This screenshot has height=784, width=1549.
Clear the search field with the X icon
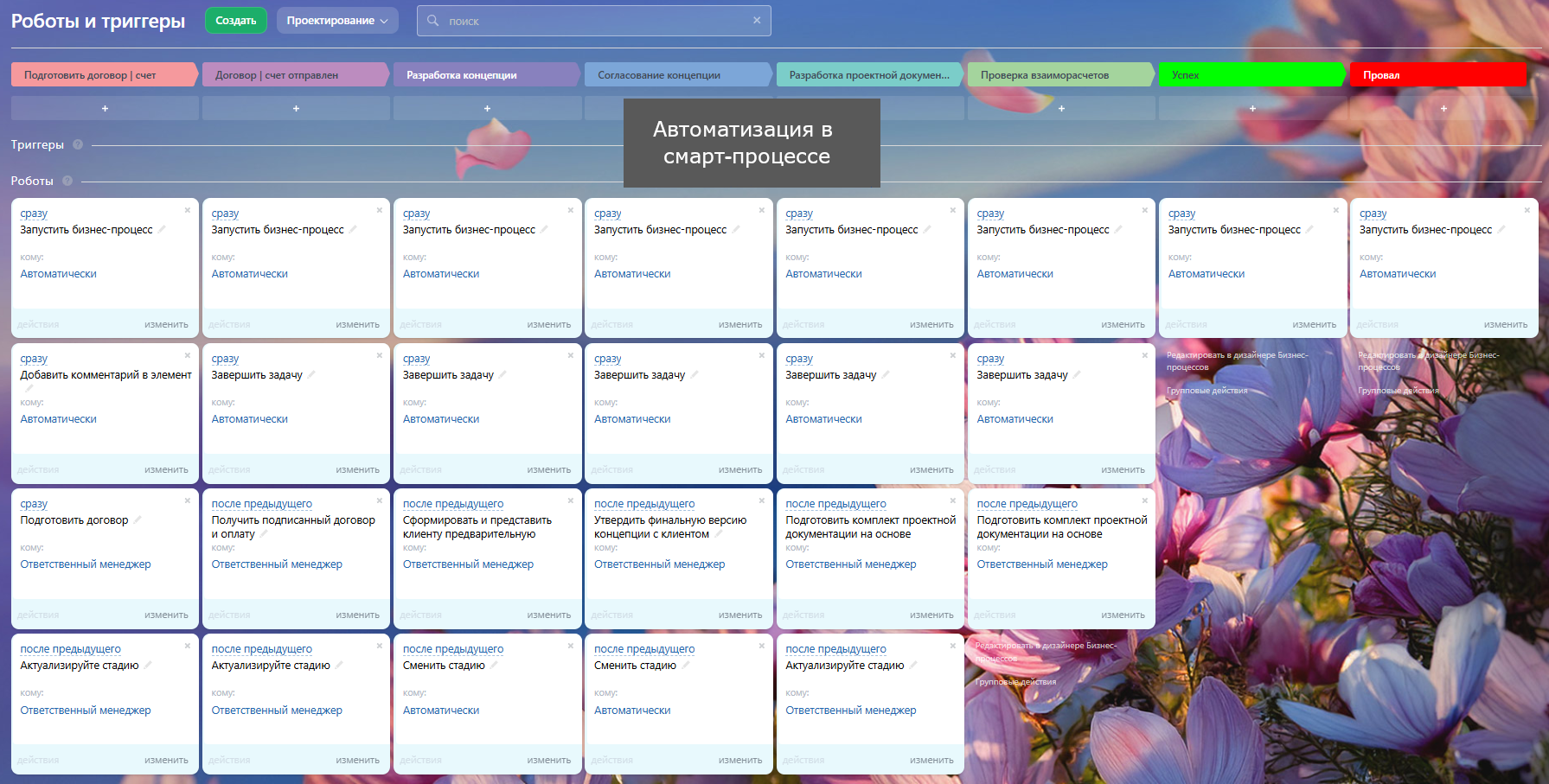click(757, 21)
